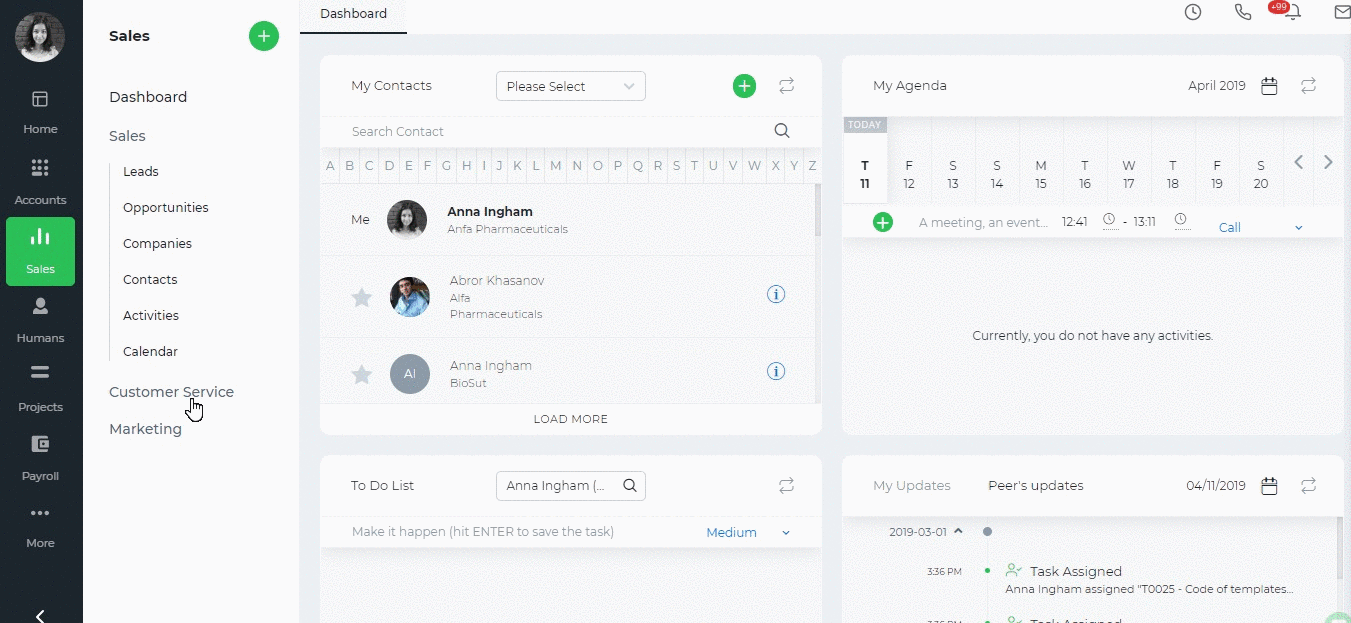Go to Contacts page

150,280
